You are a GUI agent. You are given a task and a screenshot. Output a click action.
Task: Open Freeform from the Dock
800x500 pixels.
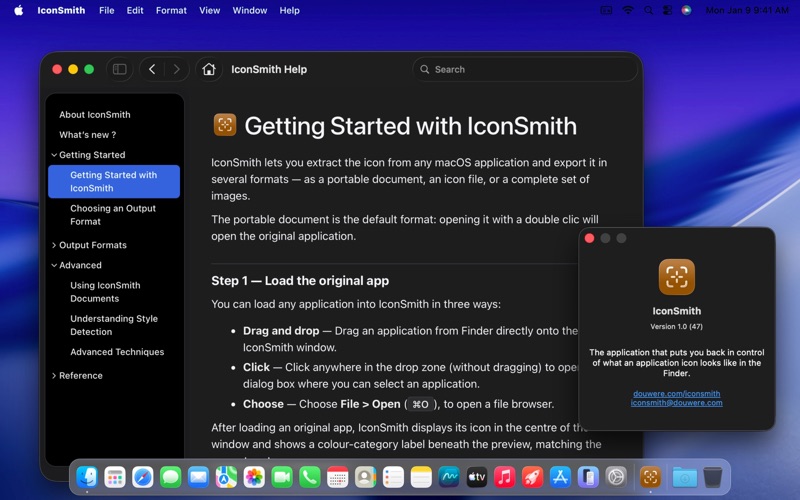[449, 477]
